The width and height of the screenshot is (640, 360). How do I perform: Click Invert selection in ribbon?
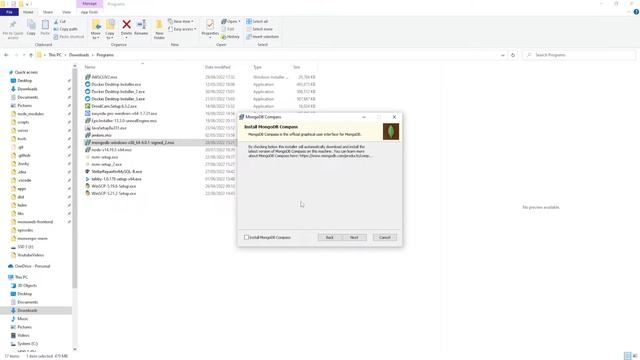[x=262, y=37]
